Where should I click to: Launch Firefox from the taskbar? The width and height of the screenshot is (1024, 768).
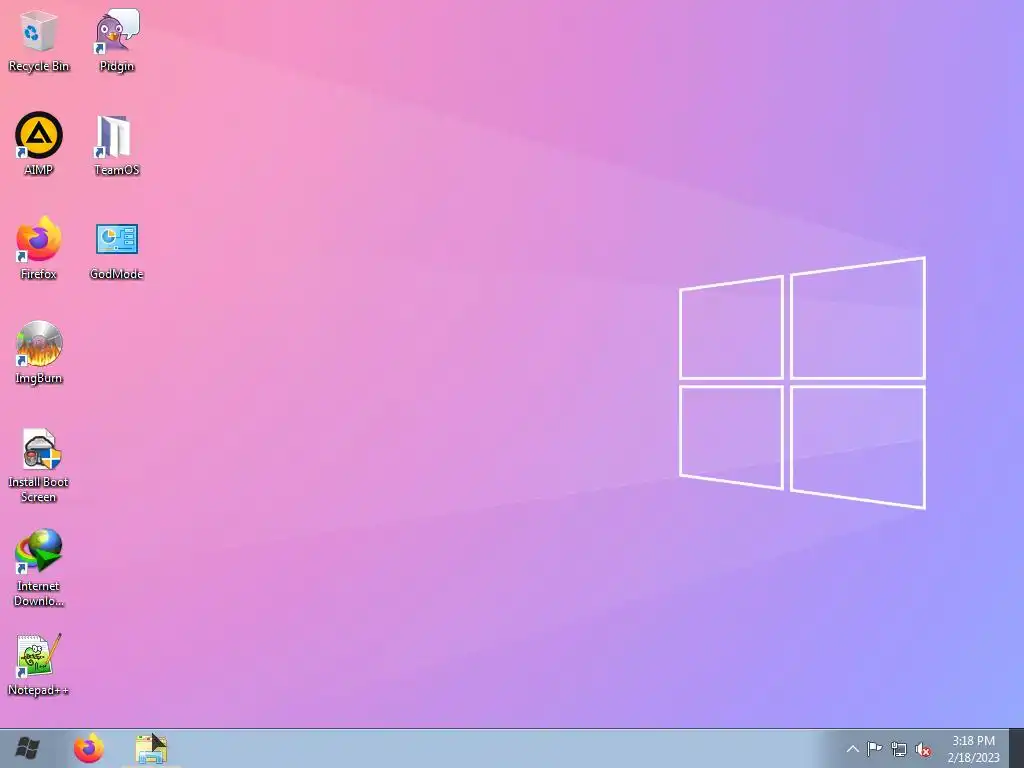pyautogui.click(x=89, y=748)
